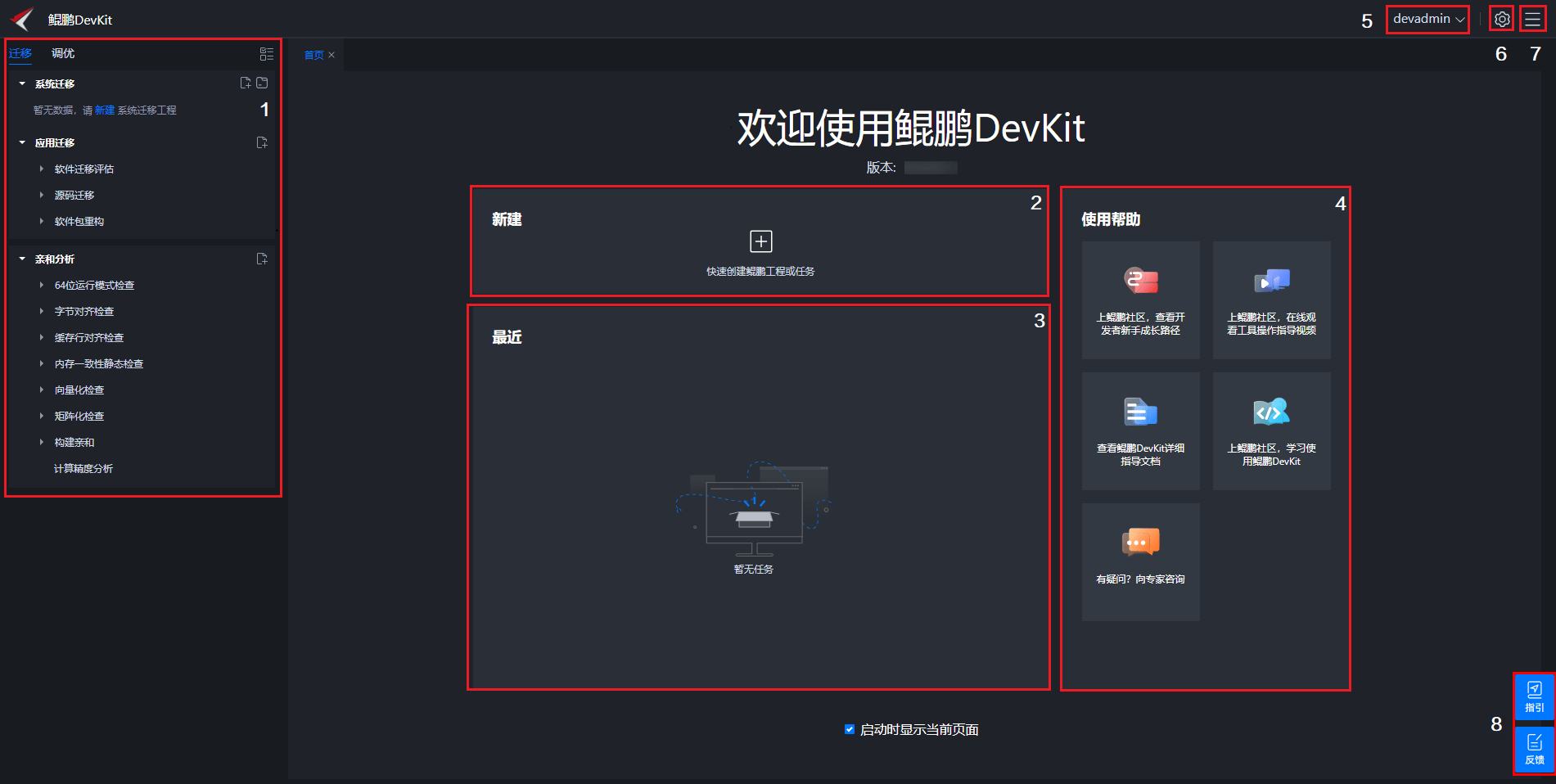
Task: Expand the 字节对齐检查 node
Action: click(x=42, y=311)
